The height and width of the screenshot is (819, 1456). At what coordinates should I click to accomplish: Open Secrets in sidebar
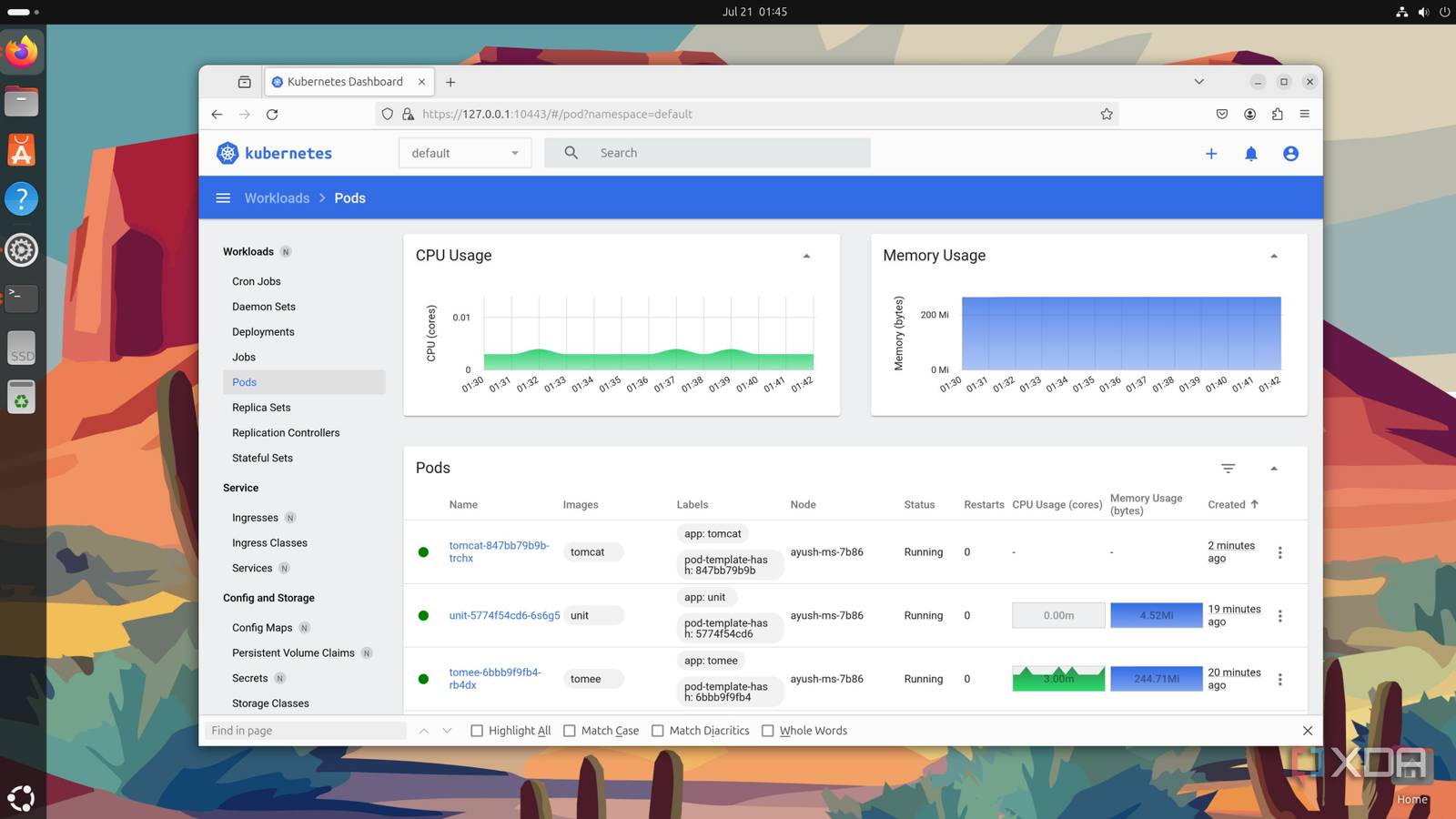(249, 678)
